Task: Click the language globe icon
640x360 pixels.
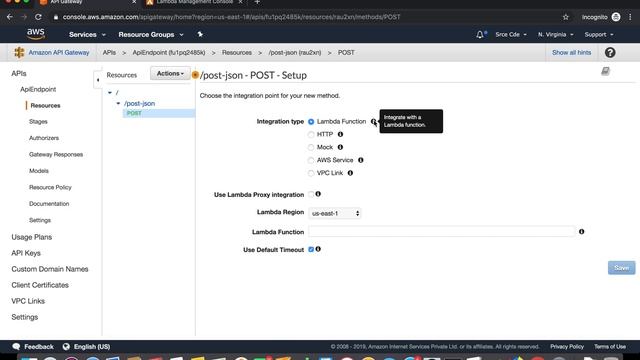Action: [x=66, y=347]
